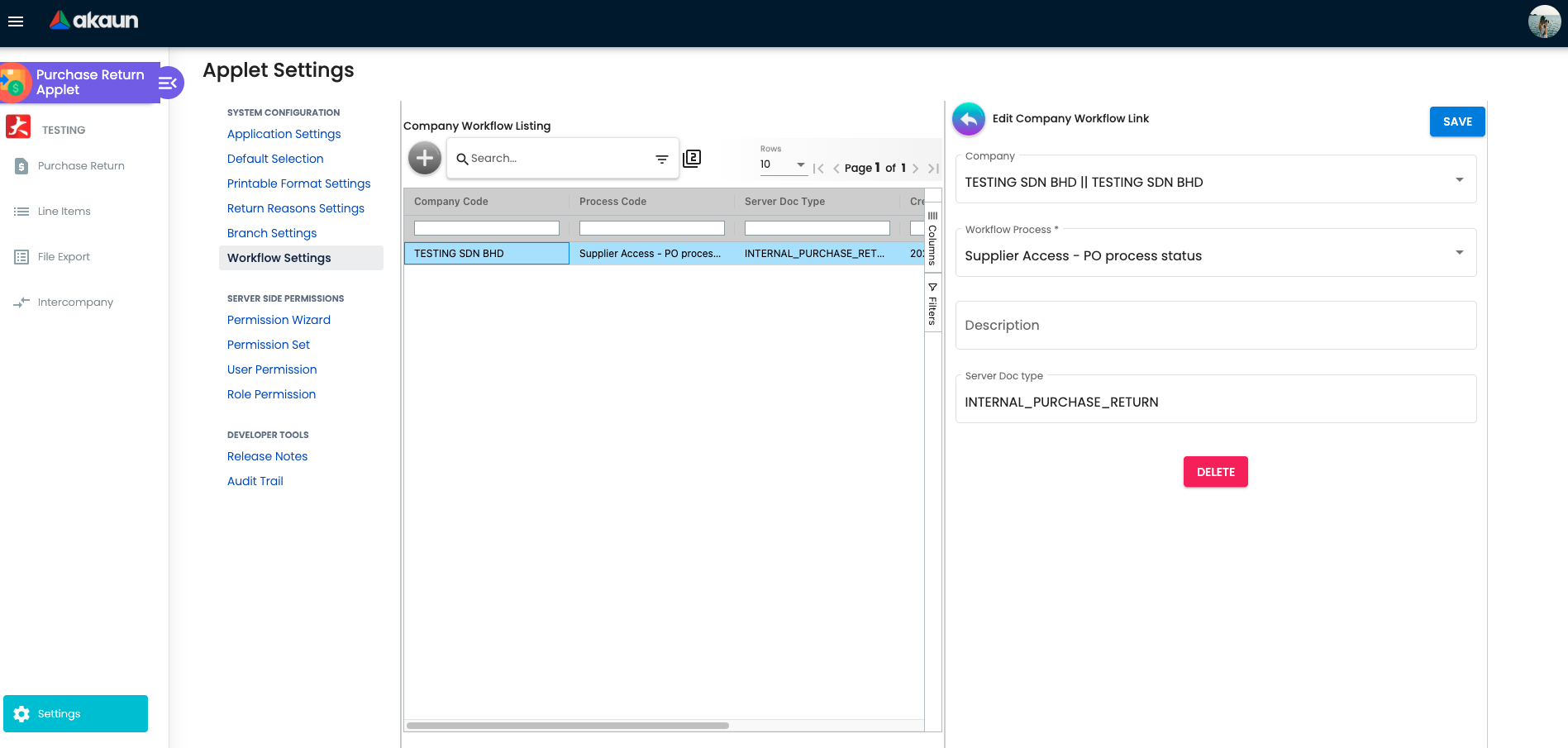Image resolution: width=1568 pixels, height=748 pixels.
Task: Select the TESTING SDN BHD row cell
Action: pyautogui.click(x=487, y=254)
